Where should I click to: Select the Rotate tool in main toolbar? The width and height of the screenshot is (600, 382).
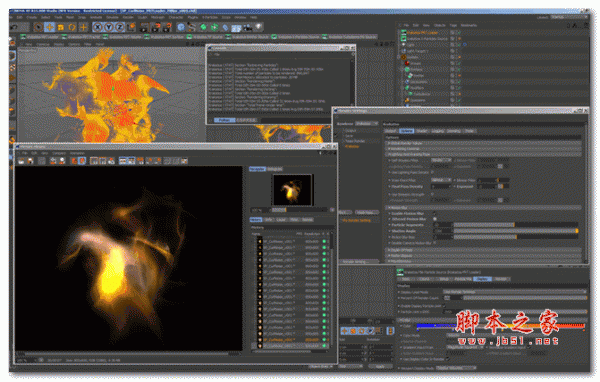coord(72,27)
